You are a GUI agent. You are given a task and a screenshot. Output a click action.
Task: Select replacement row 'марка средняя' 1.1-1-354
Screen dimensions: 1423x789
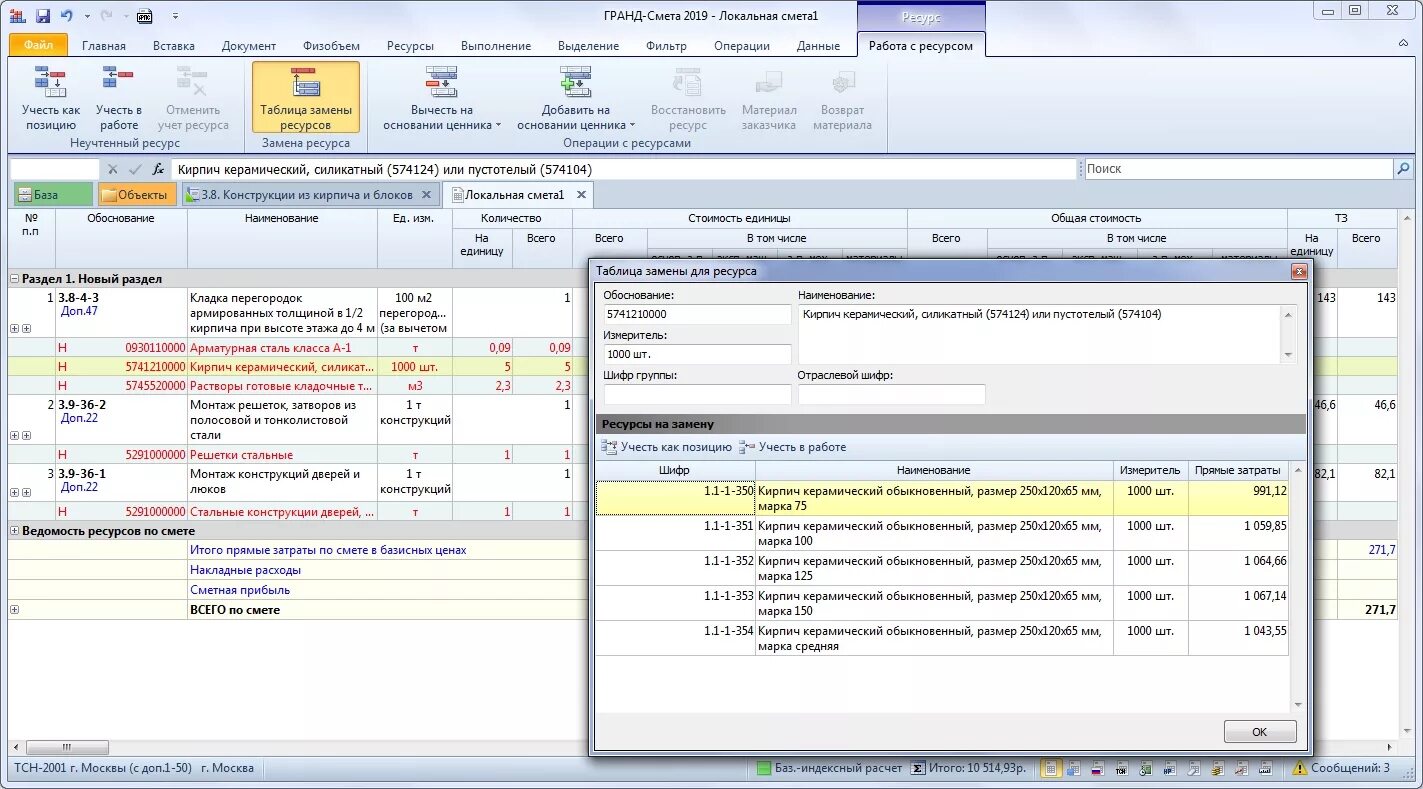point(942,638)
